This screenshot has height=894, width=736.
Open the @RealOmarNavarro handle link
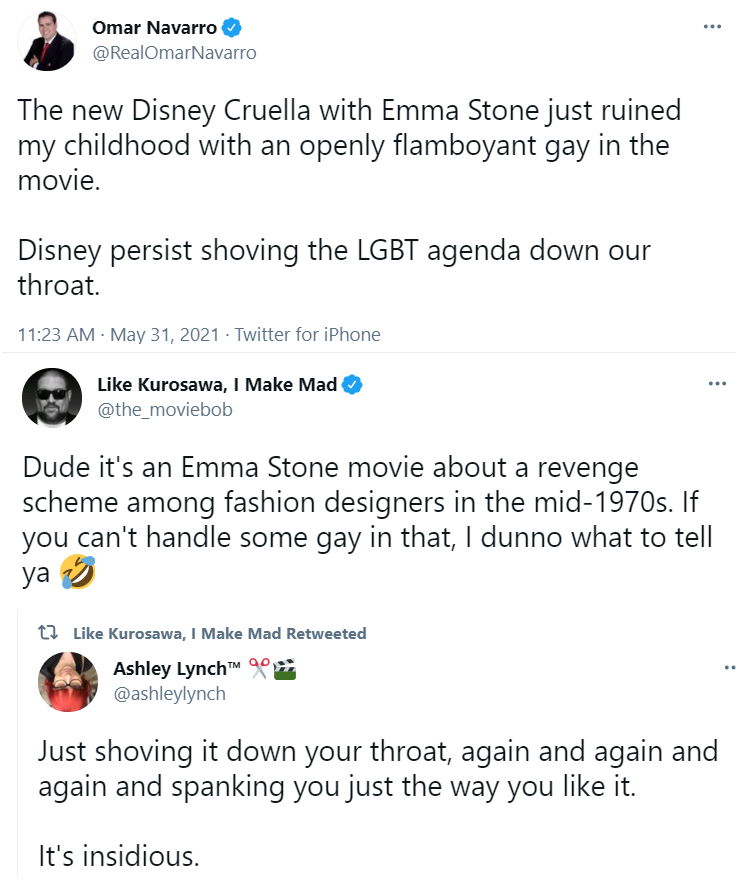coord(174,53)
